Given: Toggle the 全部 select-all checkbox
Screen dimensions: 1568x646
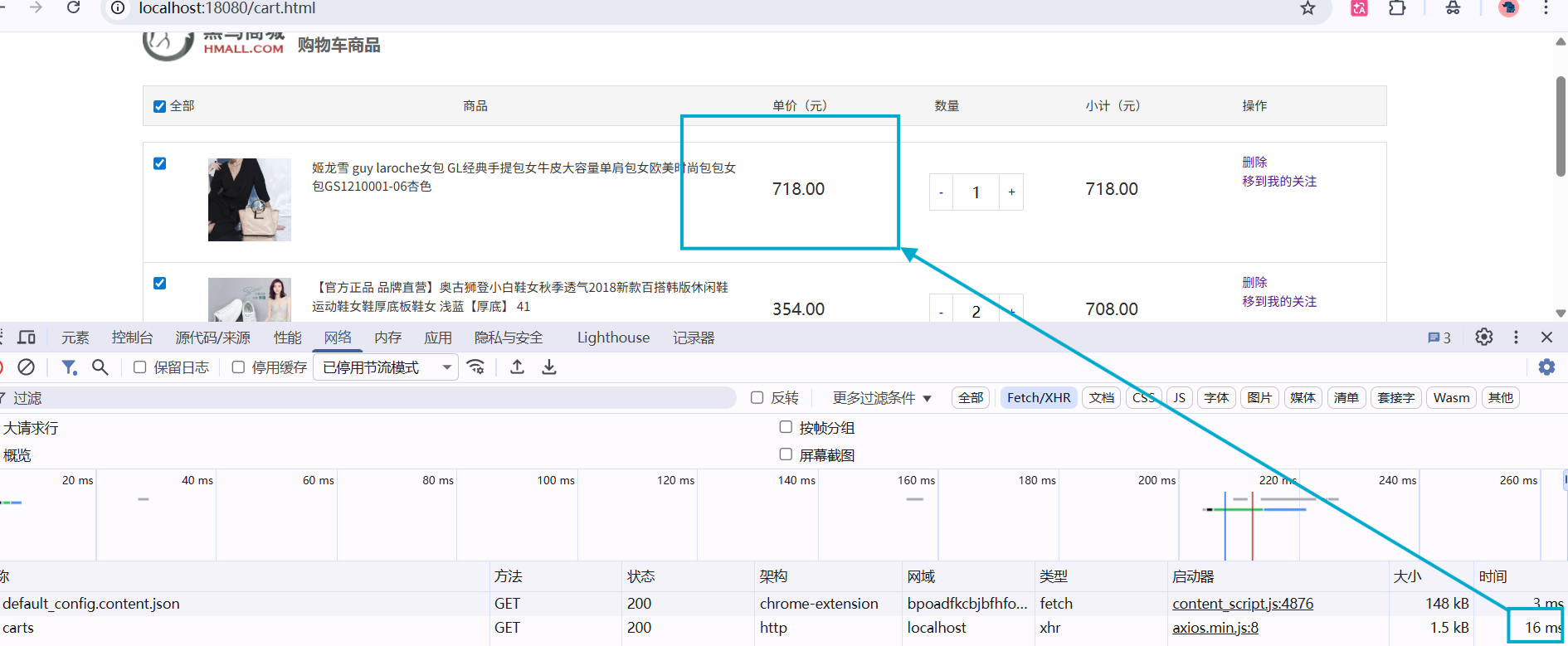Looking at the screenshot, I should coord(160,106).
